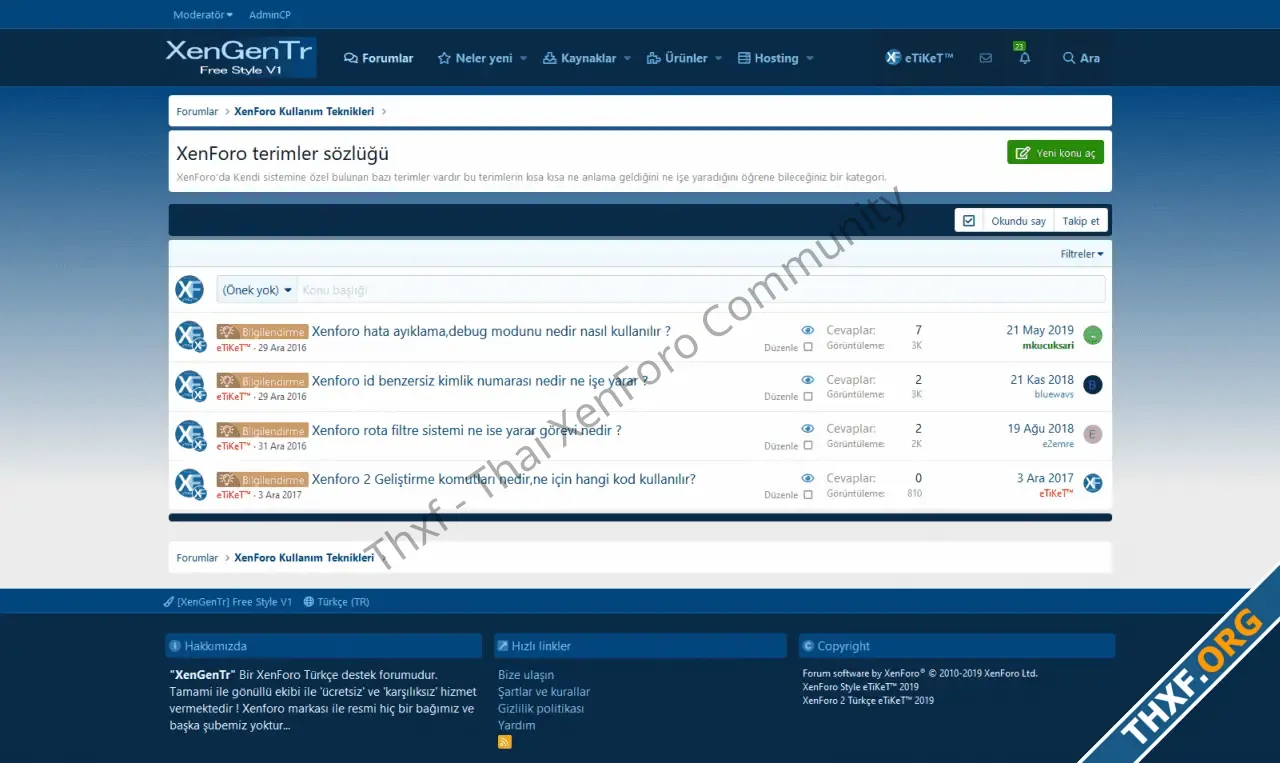Check the select box for Geliştirme komutları thread
Viewport: 1280px width, 763px height.
point(808,495)
